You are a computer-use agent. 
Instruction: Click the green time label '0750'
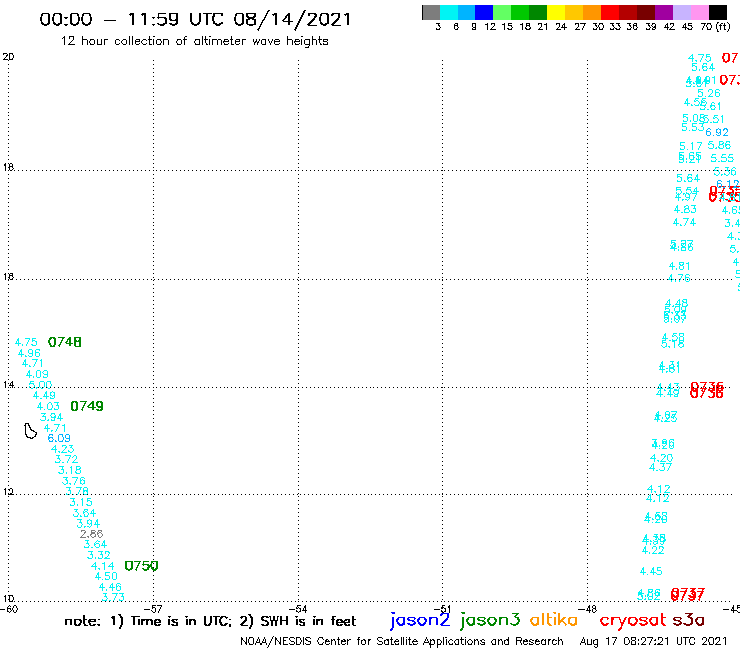141,566
